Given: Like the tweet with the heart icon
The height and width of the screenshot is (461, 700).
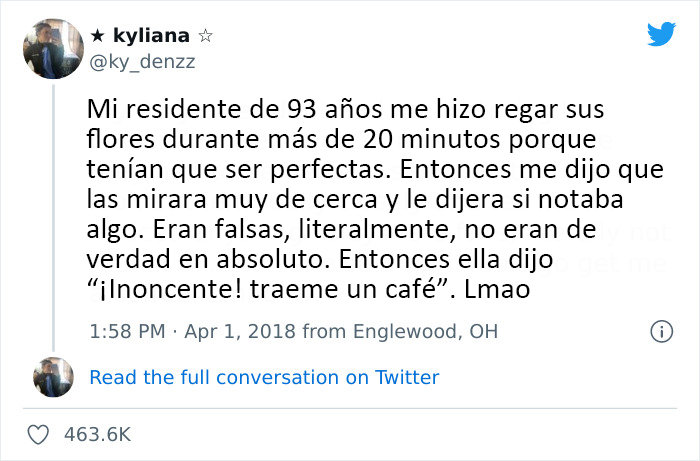Looking at the screenshot, I should (40, 435).
